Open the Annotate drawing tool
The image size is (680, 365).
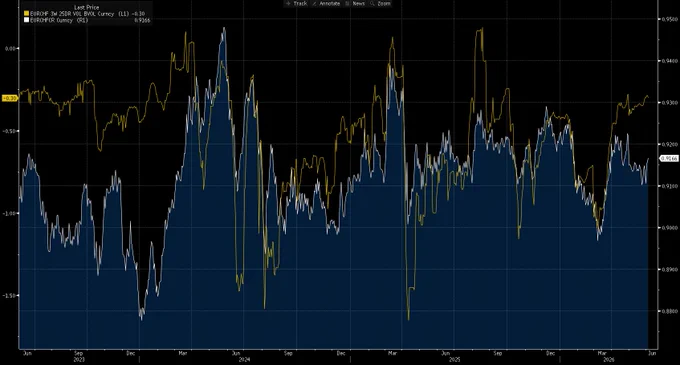pyautogui.click(x=326, y=3)
